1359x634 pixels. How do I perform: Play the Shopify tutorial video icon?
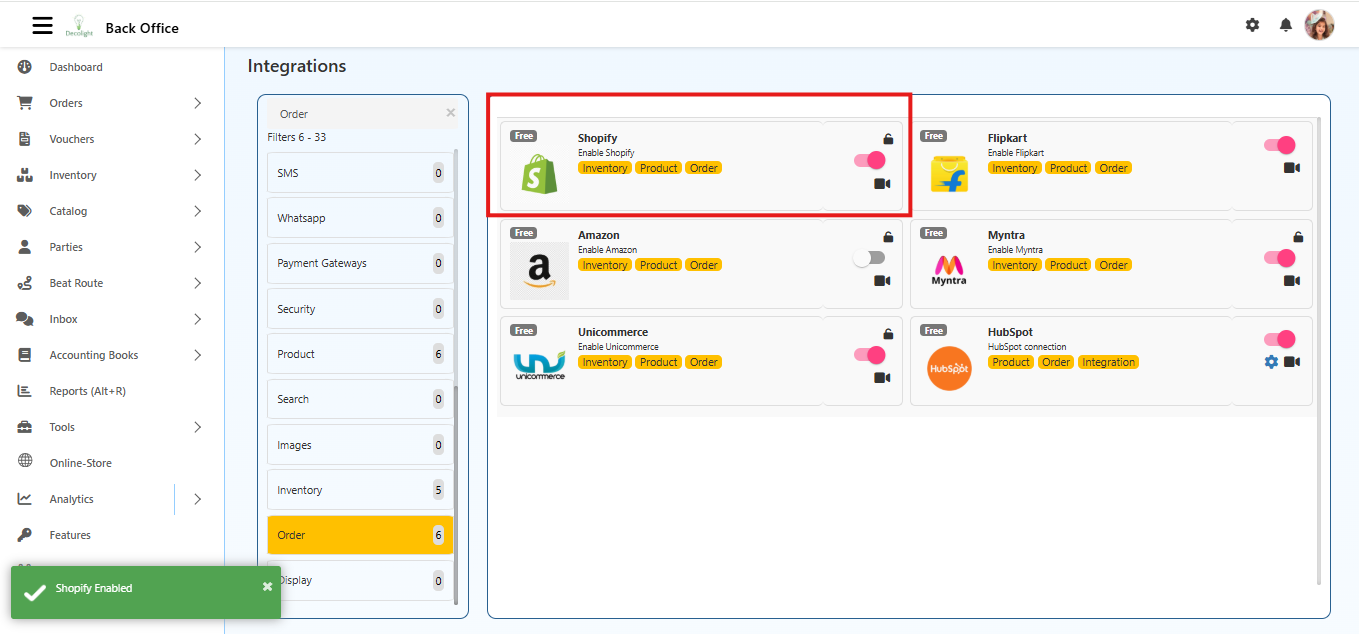(x=881, y=183)
